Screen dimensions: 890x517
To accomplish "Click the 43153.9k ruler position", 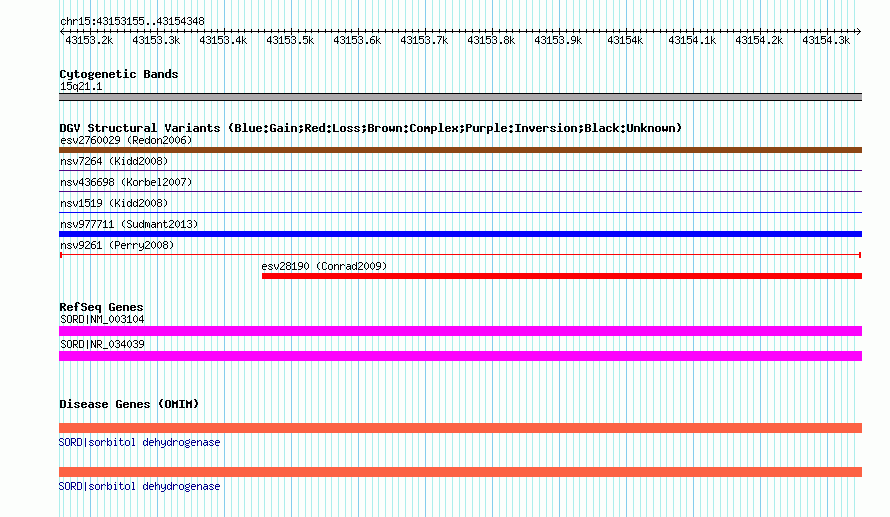I will coord(558,40).
